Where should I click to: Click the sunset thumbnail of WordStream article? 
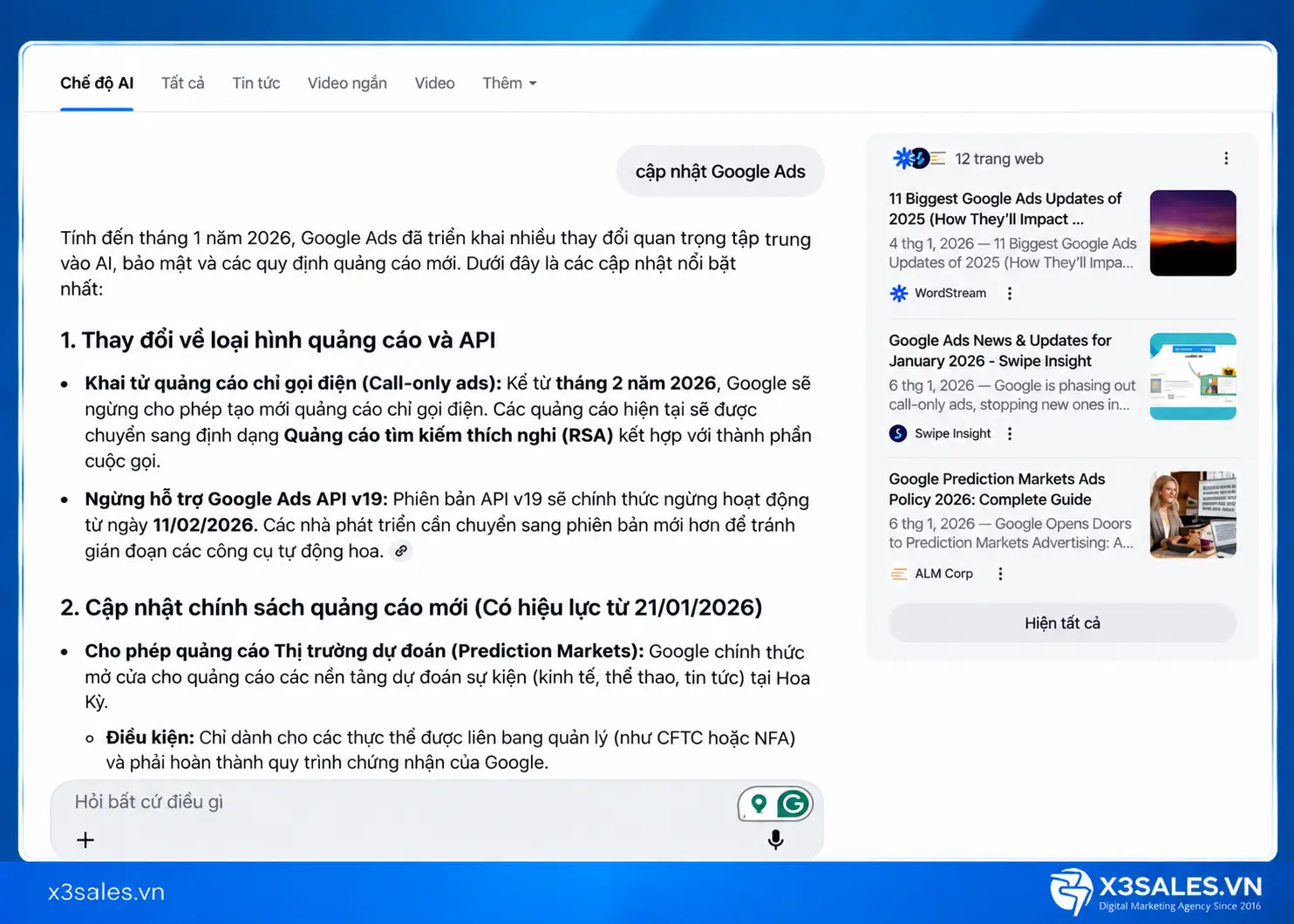click(1193, 233)
